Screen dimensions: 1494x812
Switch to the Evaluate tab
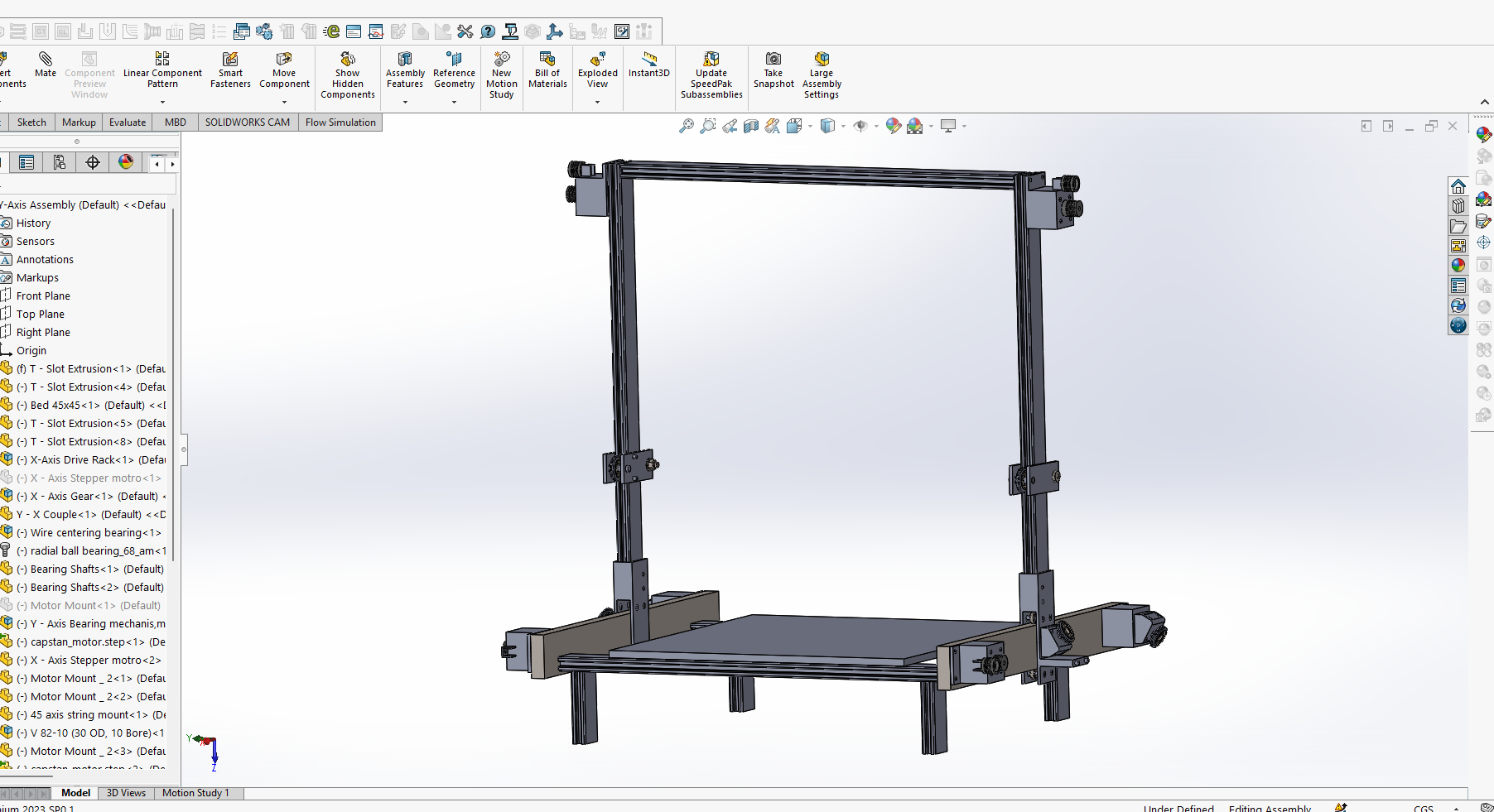pyautogui.click(x=128, y=123)
